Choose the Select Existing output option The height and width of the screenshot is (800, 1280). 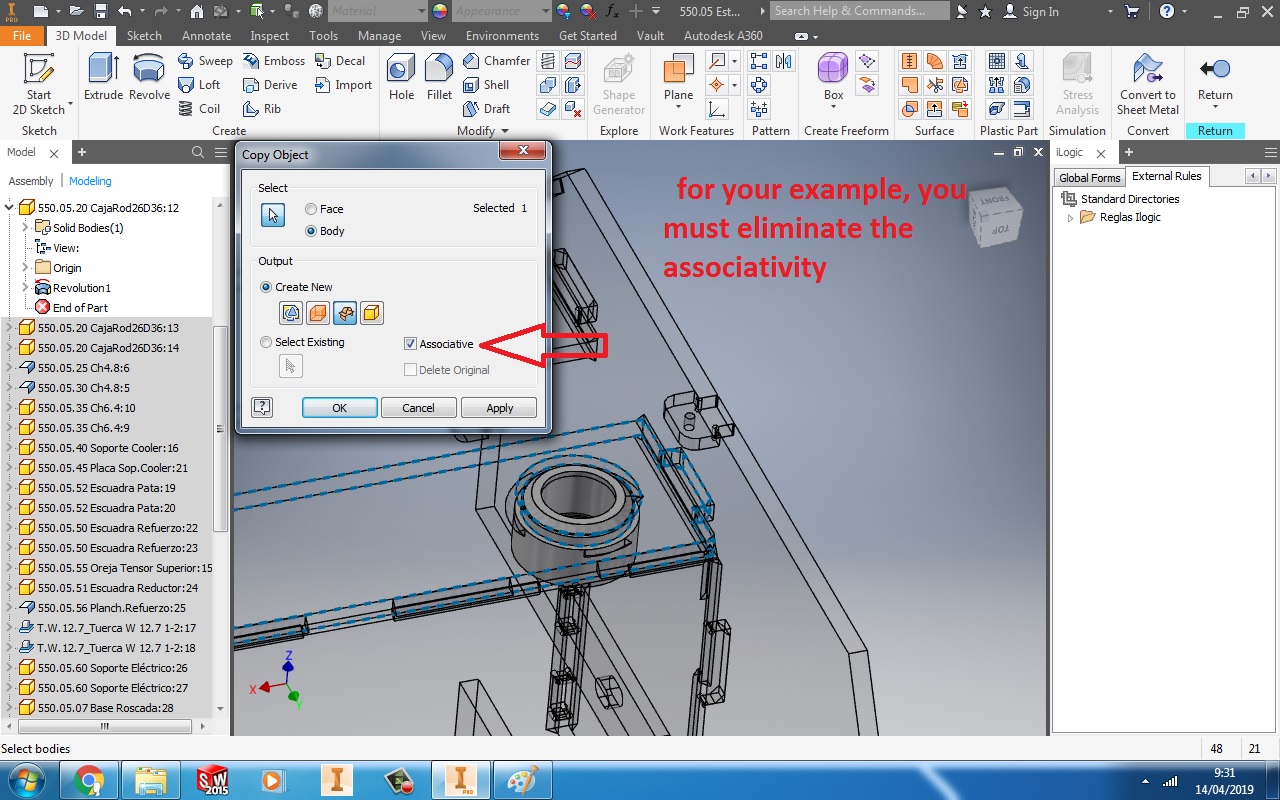click(266, 342)
